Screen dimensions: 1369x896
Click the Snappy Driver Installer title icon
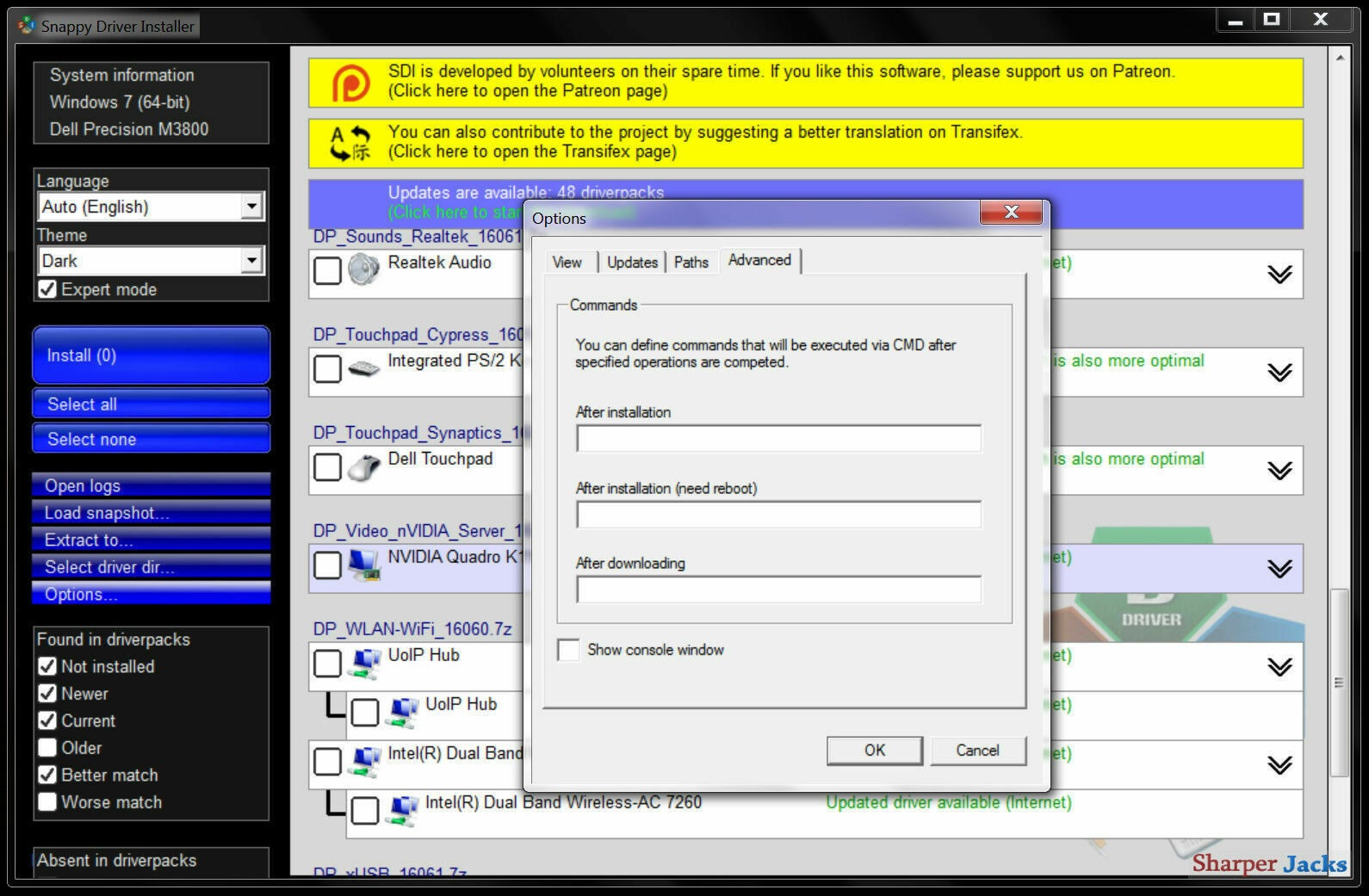(x=28, y=26)
